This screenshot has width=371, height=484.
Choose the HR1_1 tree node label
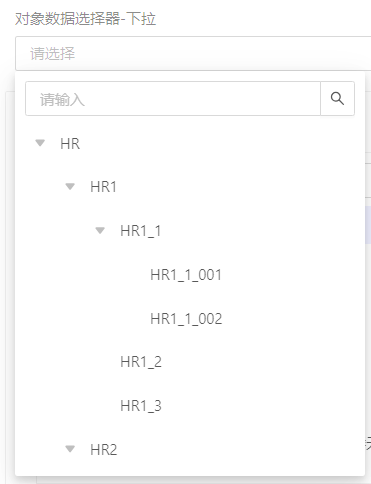[x=141, y=231]
